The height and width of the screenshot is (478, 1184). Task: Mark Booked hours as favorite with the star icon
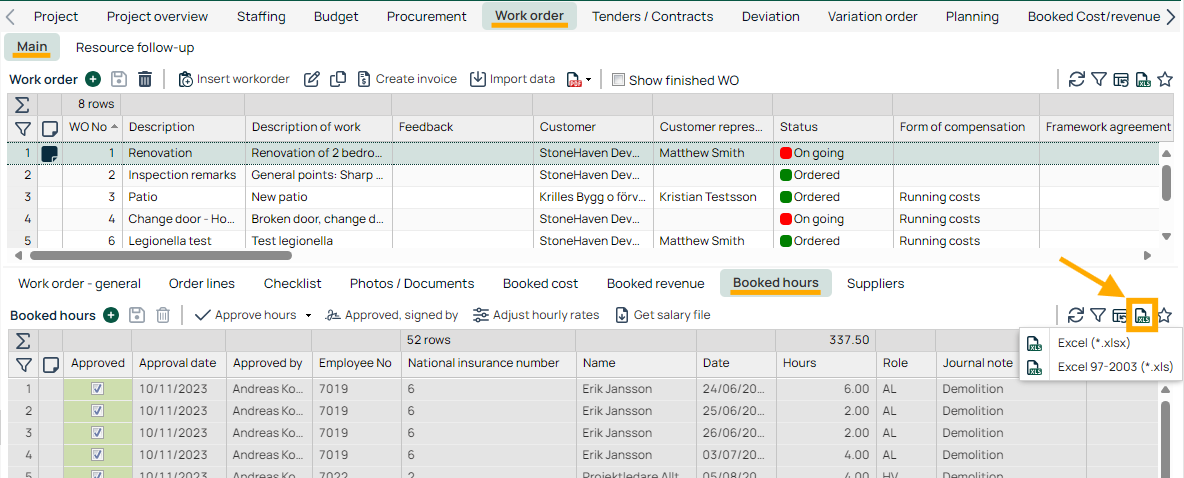point(1165,315)
